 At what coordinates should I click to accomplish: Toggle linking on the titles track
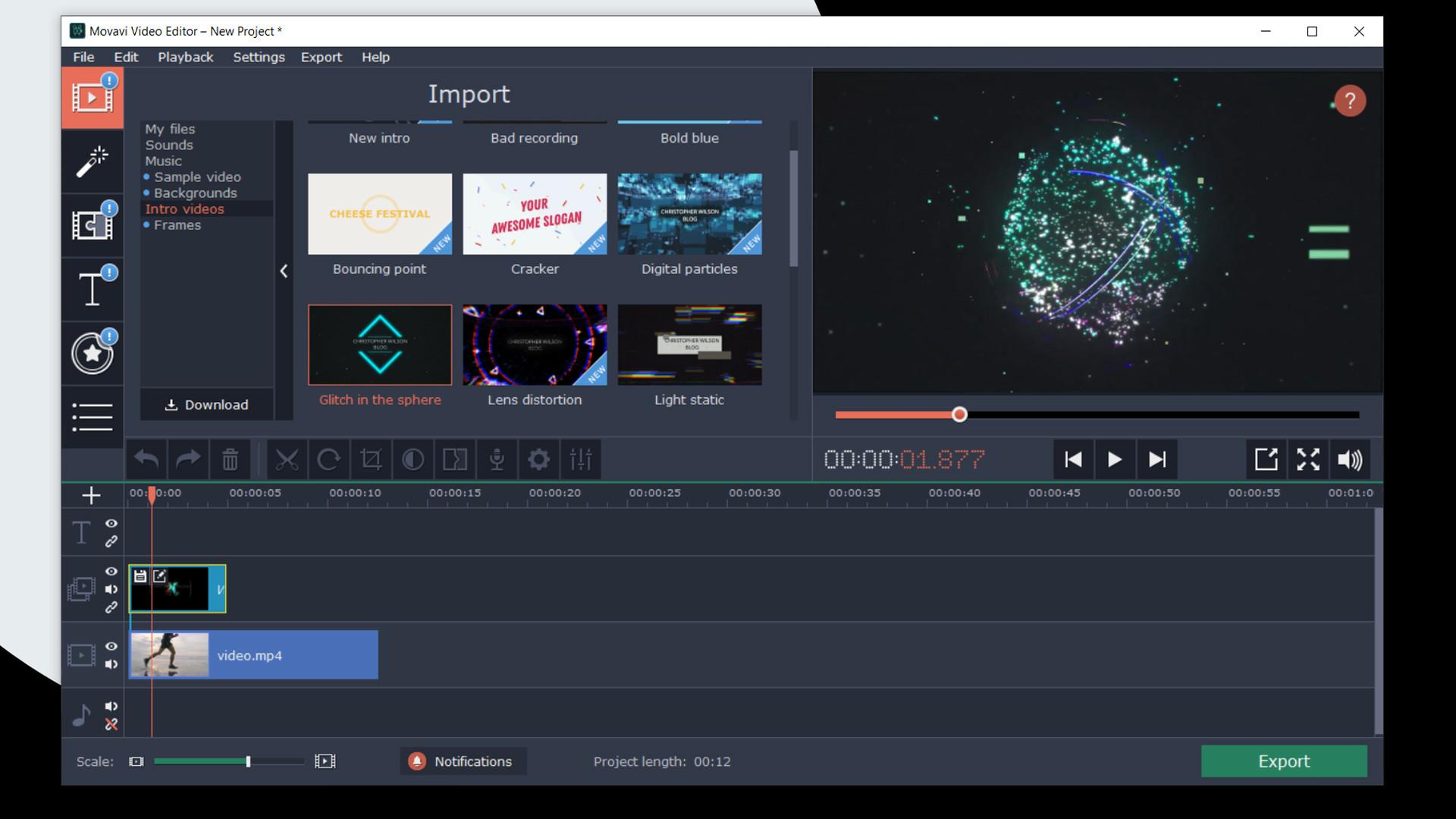coord(112,541)
